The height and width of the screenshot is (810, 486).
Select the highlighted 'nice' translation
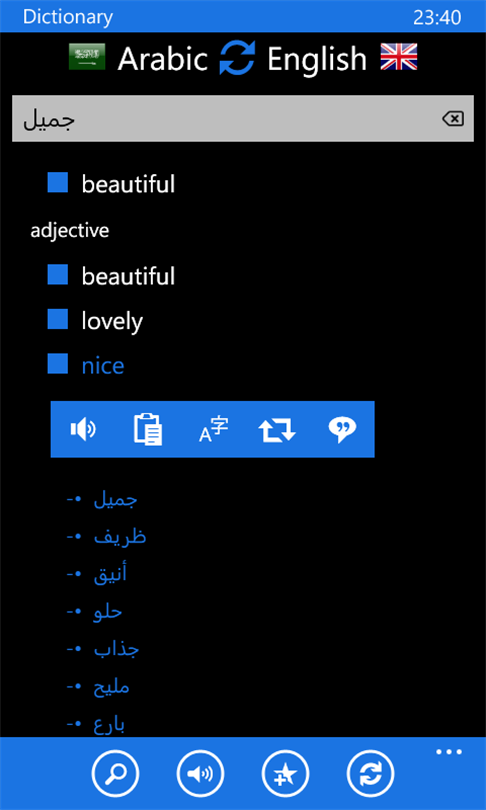coord(103,366)
